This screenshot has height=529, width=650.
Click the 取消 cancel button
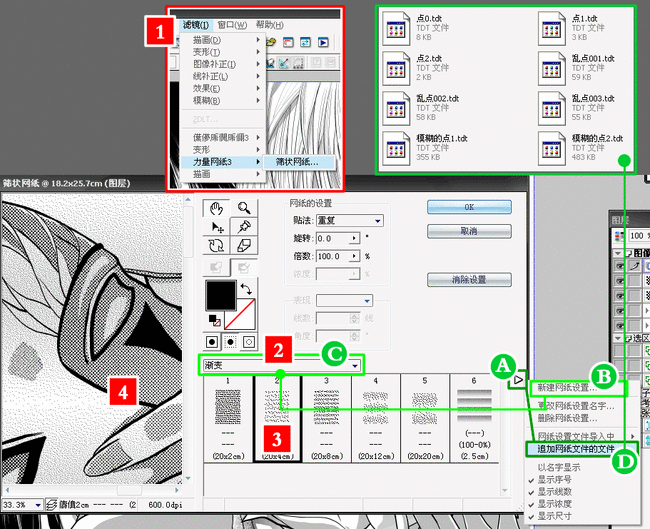[x=469, y=231]
